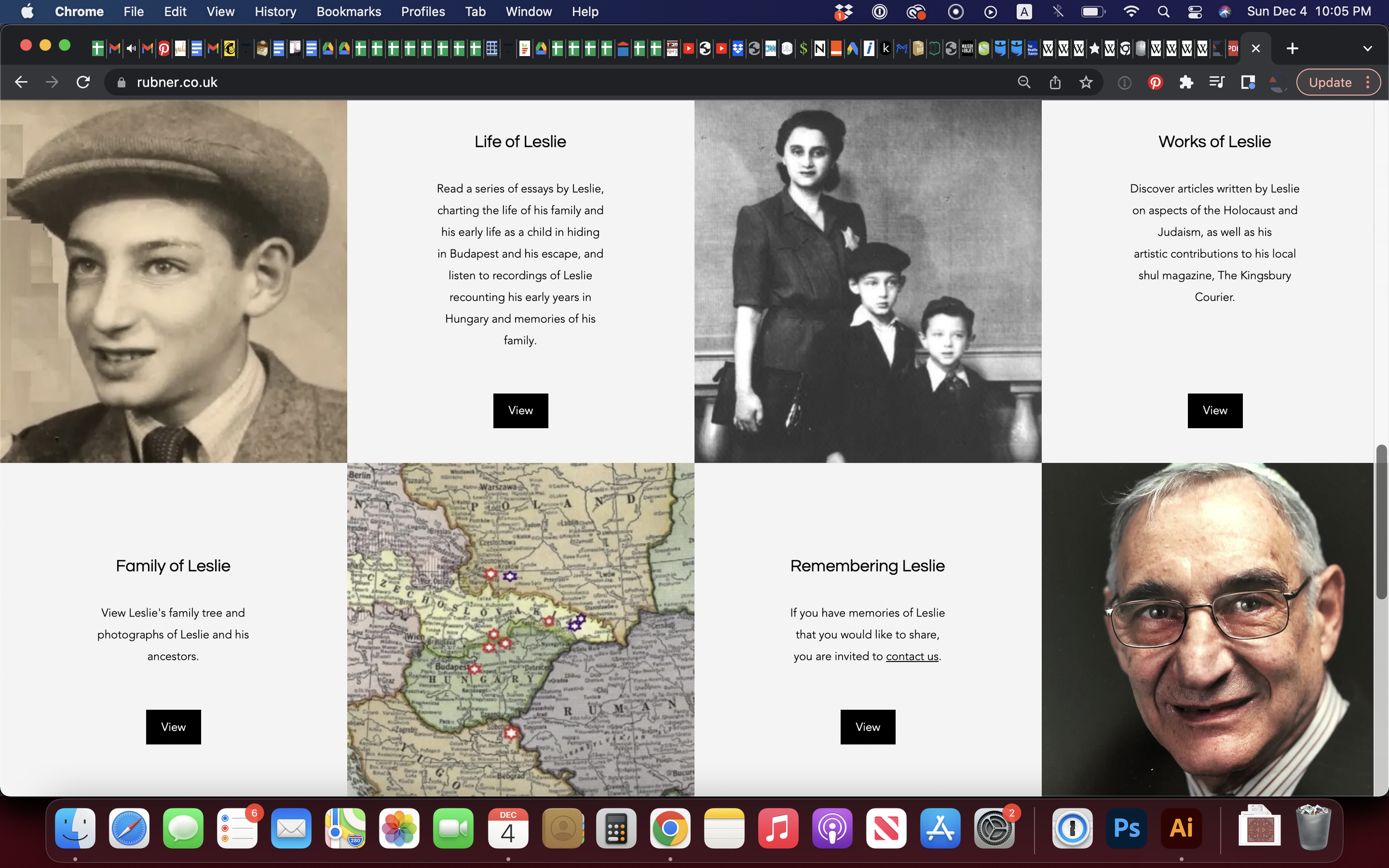Open the media control playlist icon
Screen dimensions: 1389x868
coord(1217,82)
